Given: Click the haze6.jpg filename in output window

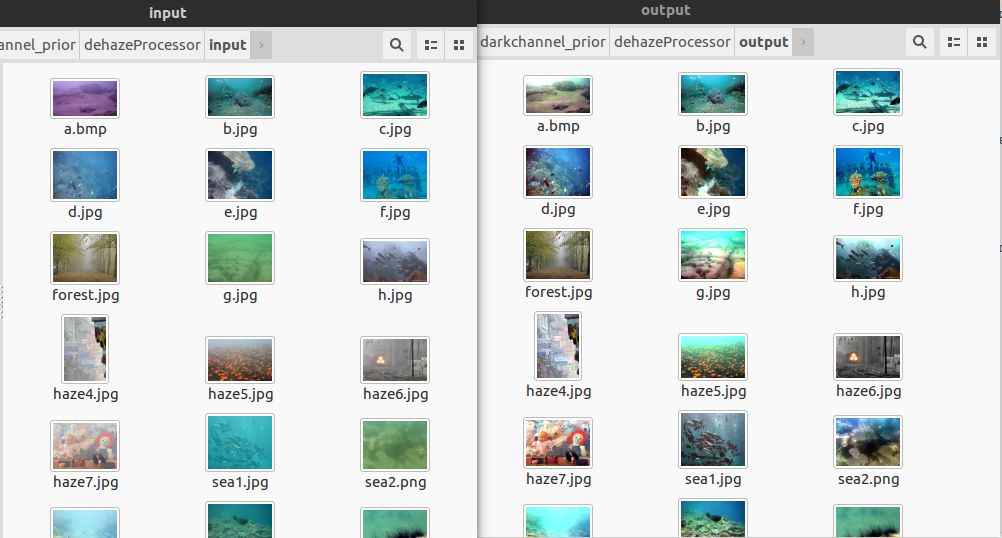Looking at the screenshot, I should tap(868, 391).
